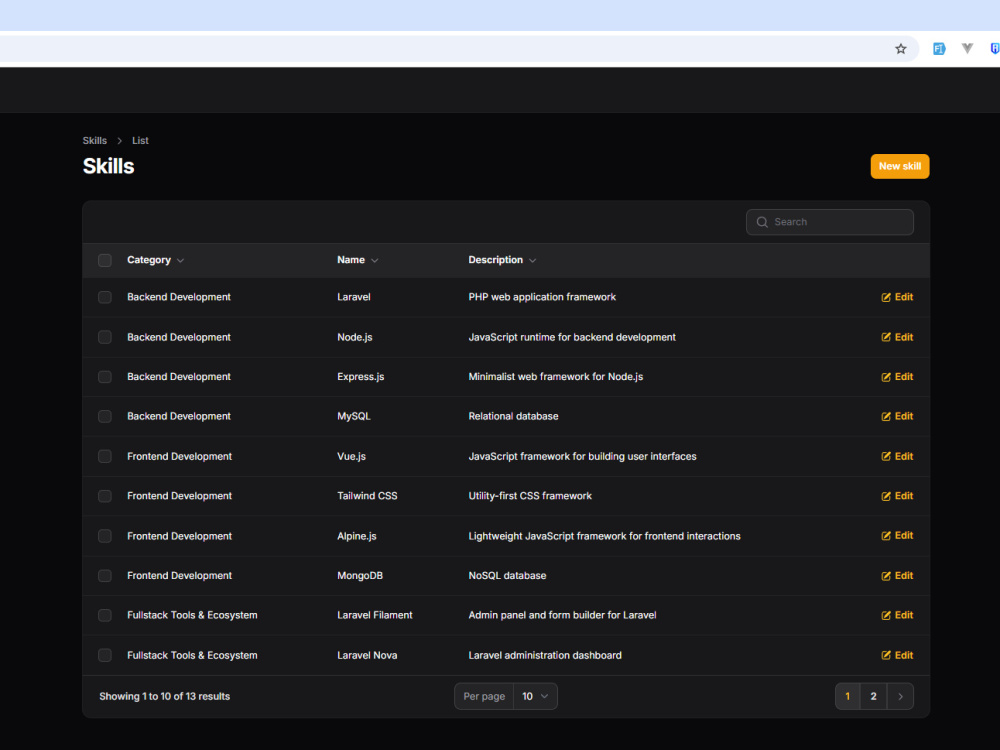Click Frontend Development in the Vue.js row
Viewport: 1000px width, 750px height.
click(179, 457)
